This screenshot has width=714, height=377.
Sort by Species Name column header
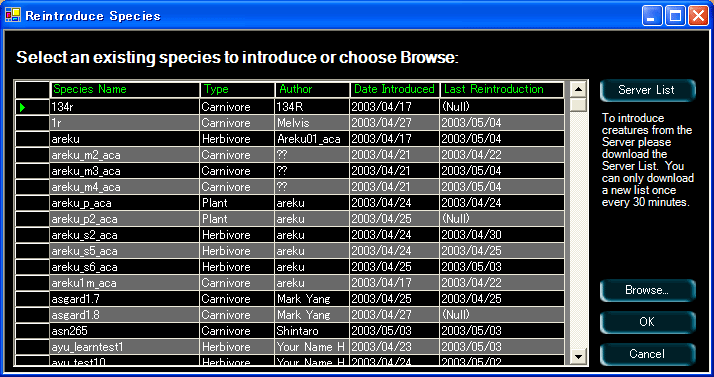tap(125, 90)
